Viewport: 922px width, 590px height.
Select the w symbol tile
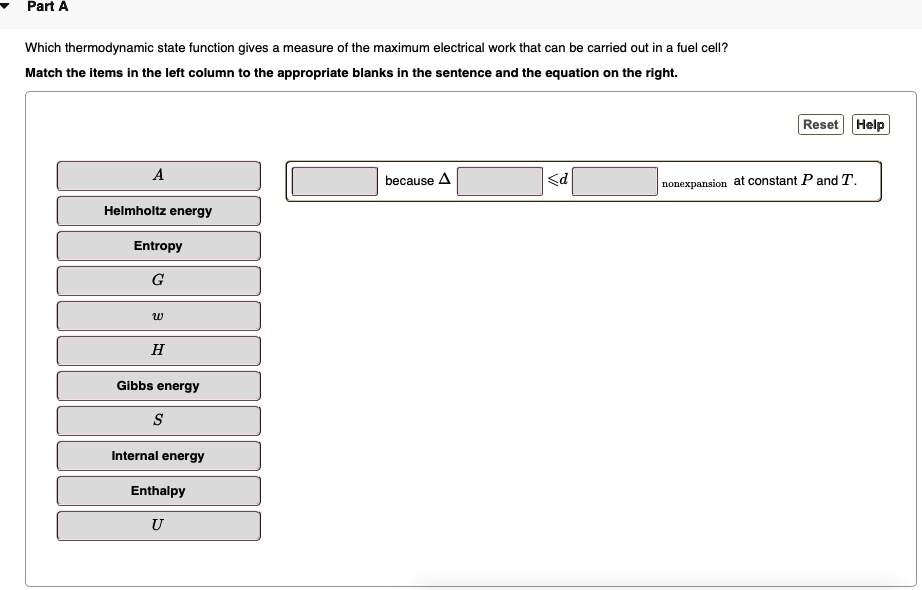158,315
